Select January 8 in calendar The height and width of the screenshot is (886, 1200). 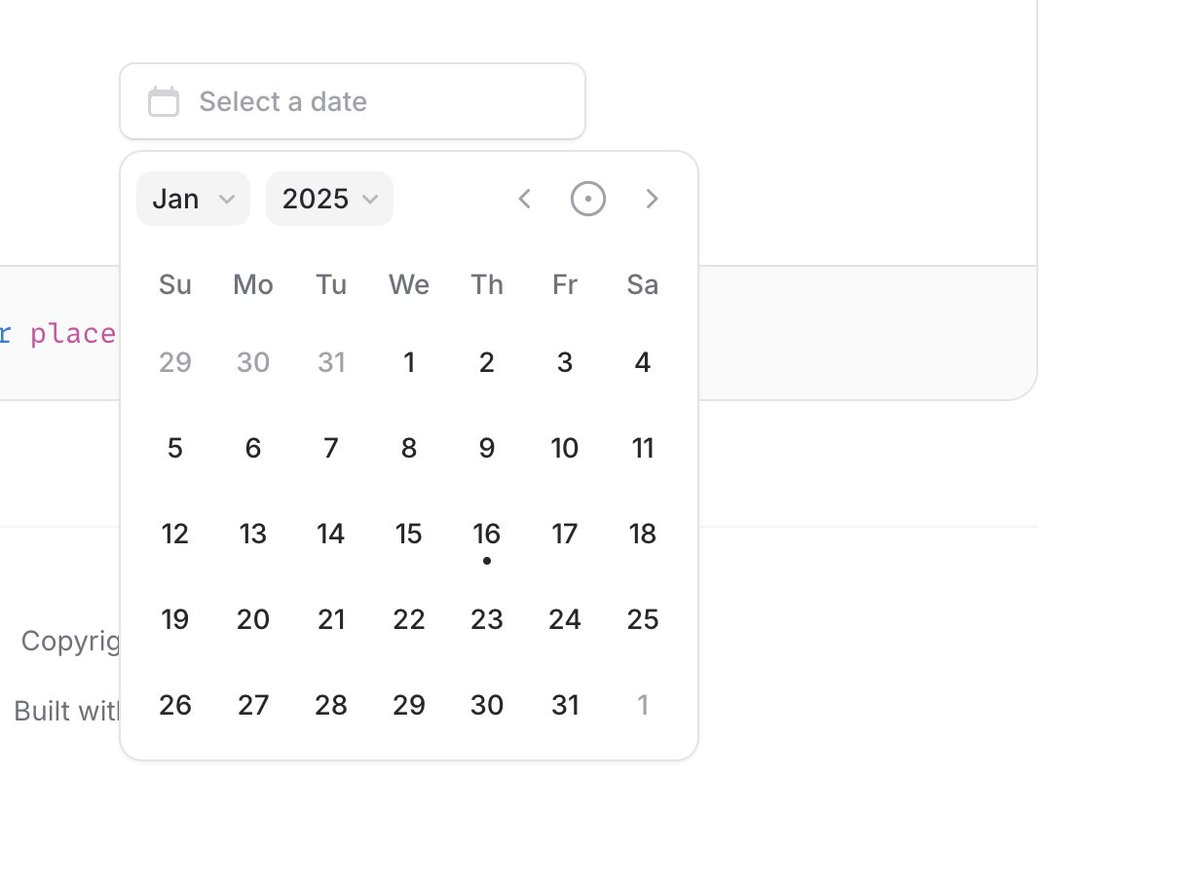click(x=409, y=448)
